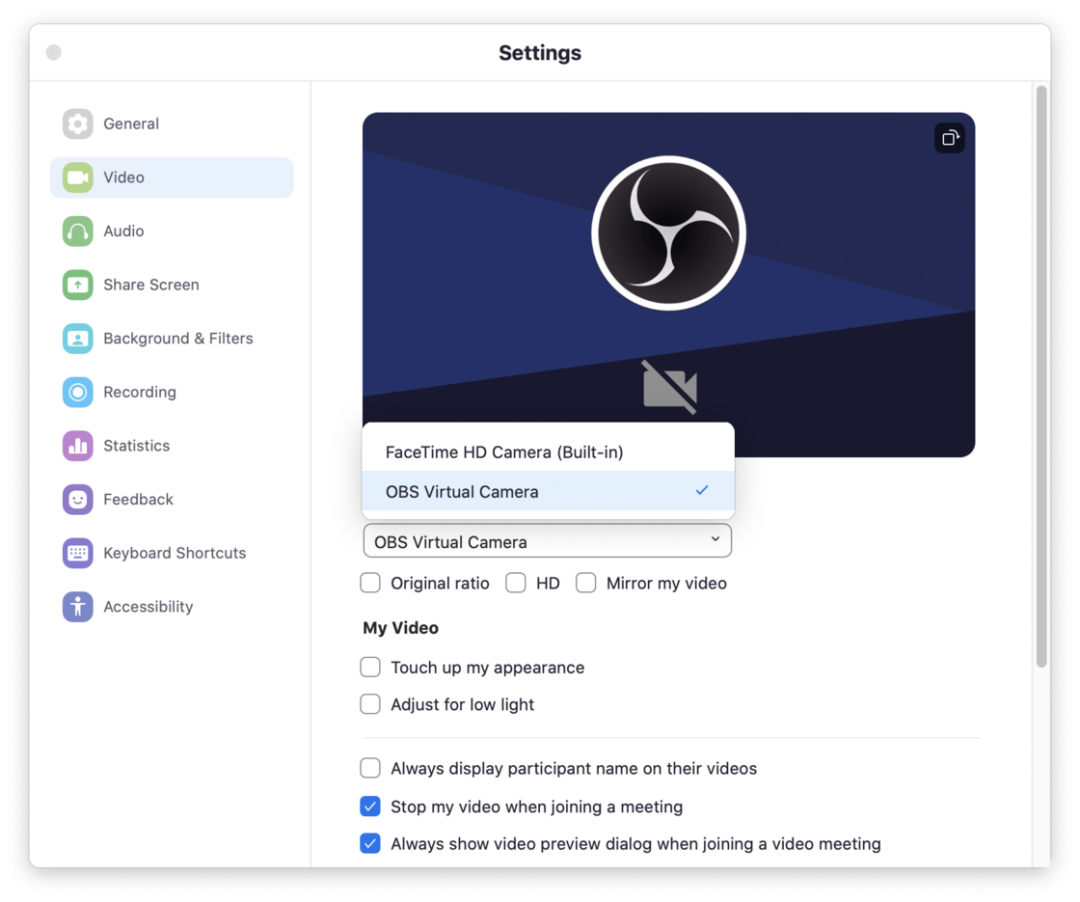Click the green Video camera icon
Image resolution: width=1080 pixels, height=902 pixels.
point(77,178)
